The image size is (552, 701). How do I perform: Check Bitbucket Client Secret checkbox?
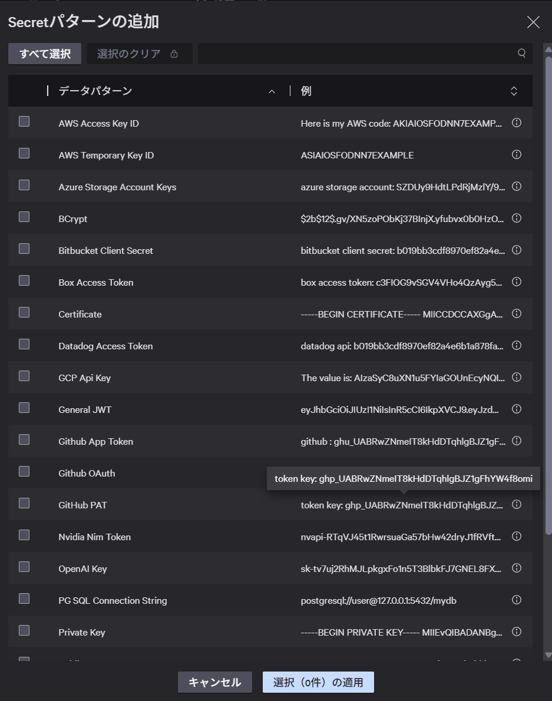coord(24,249)
